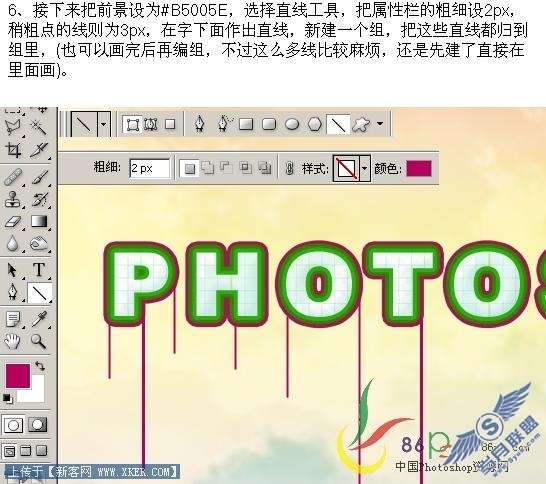Select Intersect Shape Areas option

pos(246,168)
